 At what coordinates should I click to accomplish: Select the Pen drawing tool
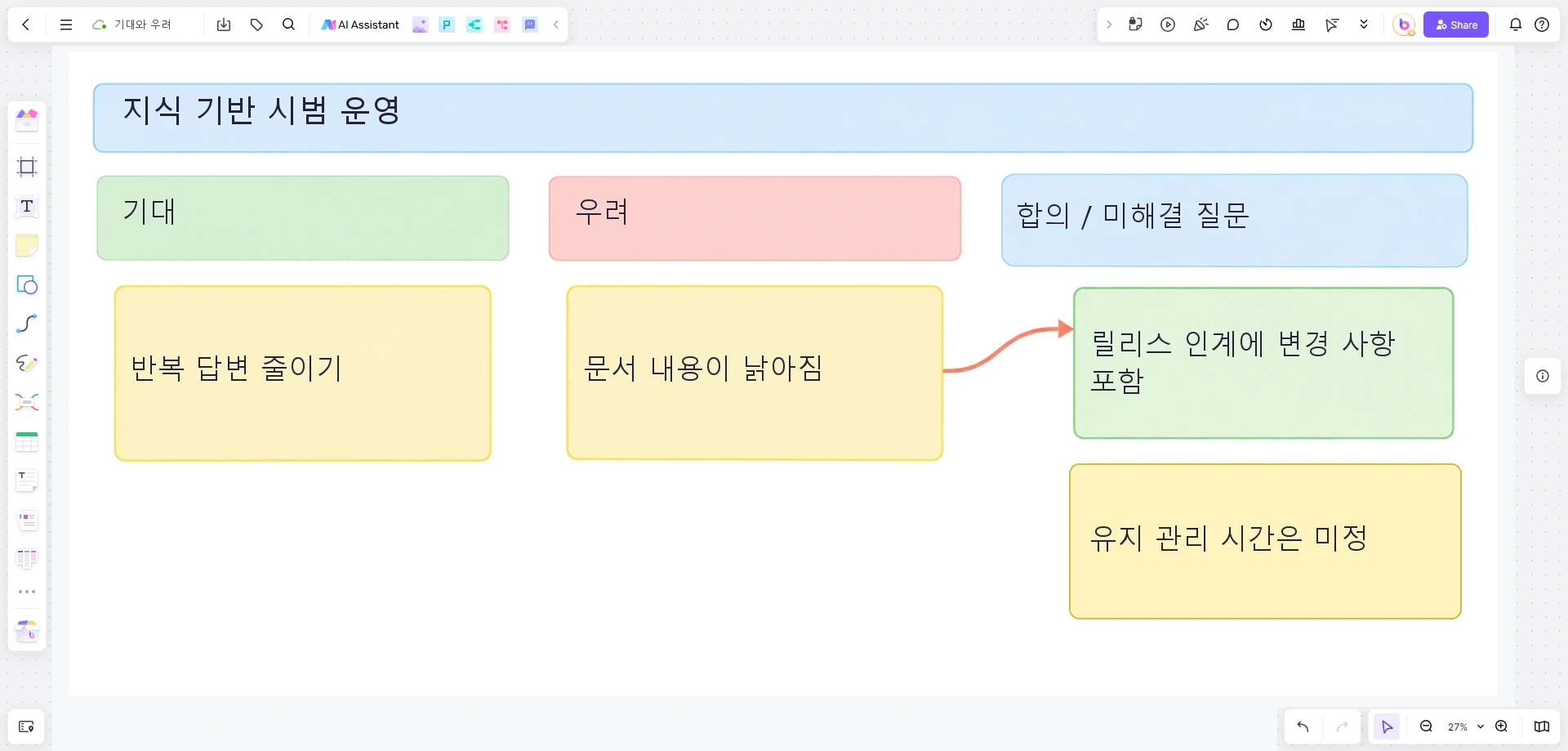27,363
